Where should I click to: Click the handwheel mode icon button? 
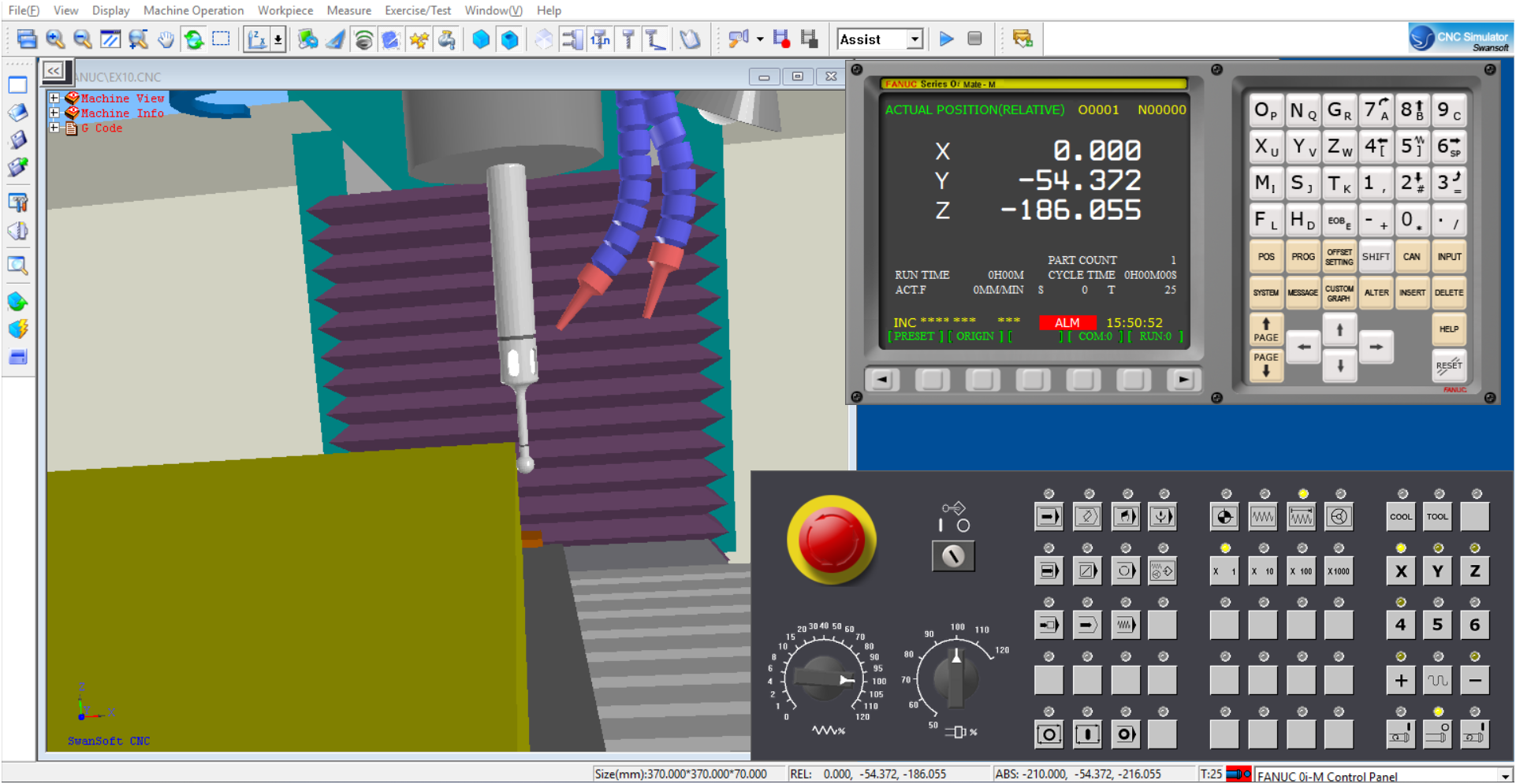[1339, 517]
